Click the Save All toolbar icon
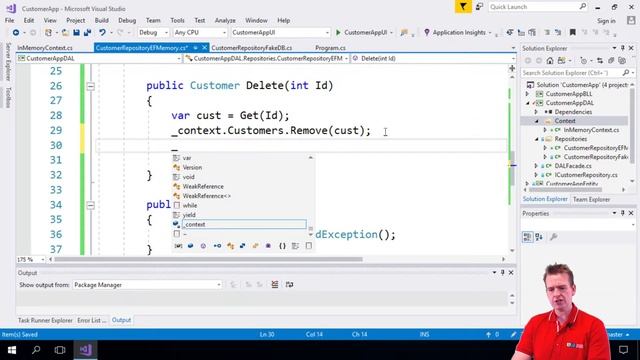Viewport: 640px width, 360px height. [x=87, y=32]
